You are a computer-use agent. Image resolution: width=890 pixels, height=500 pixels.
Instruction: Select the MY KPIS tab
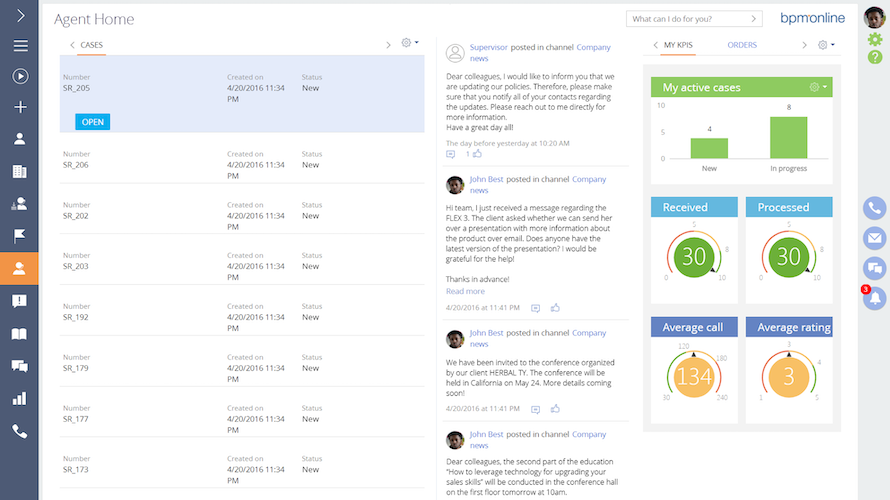(x=677, y=45)
